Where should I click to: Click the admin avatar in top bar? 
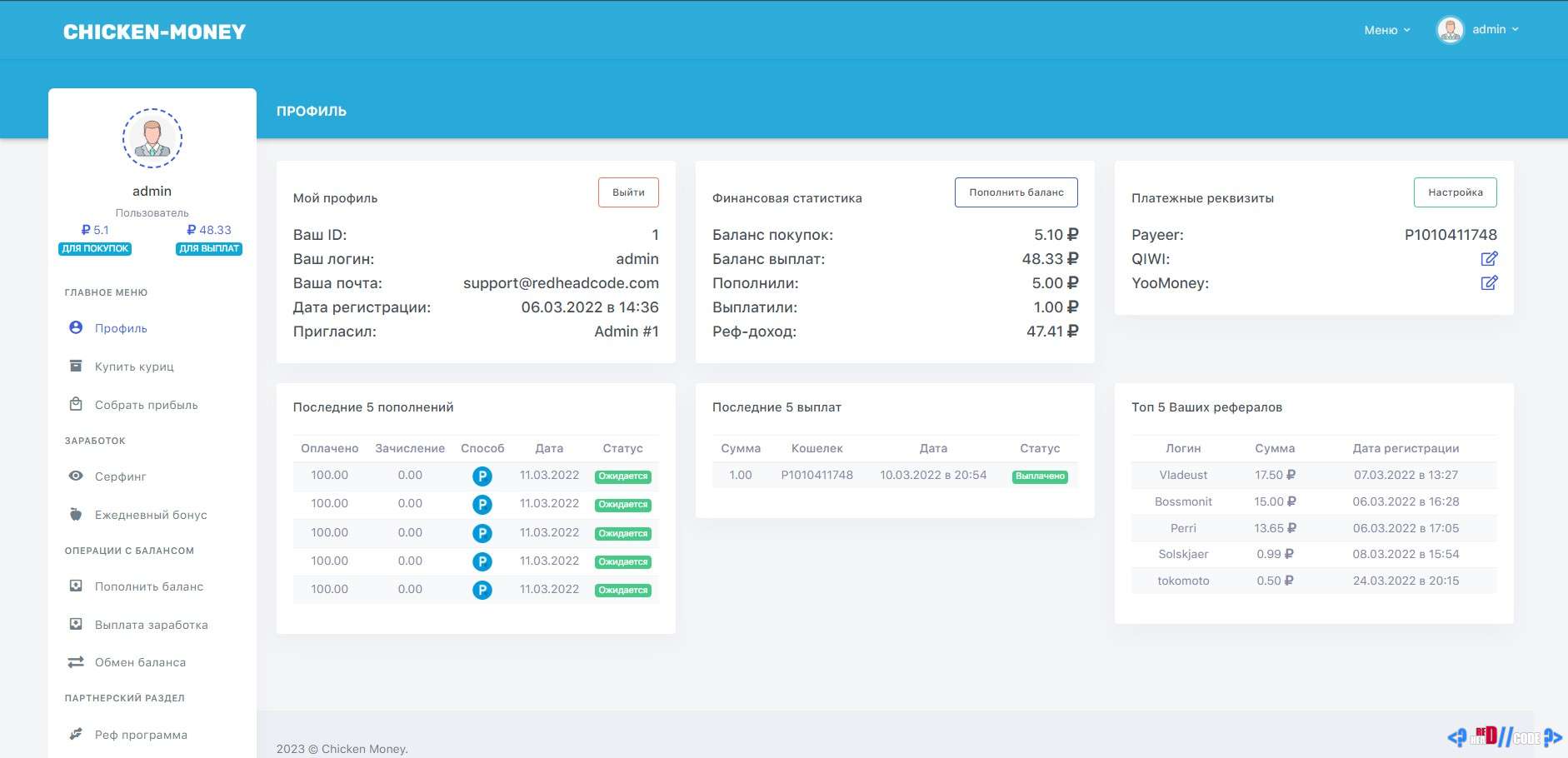pyautogui.click(x=1450, y=30)
